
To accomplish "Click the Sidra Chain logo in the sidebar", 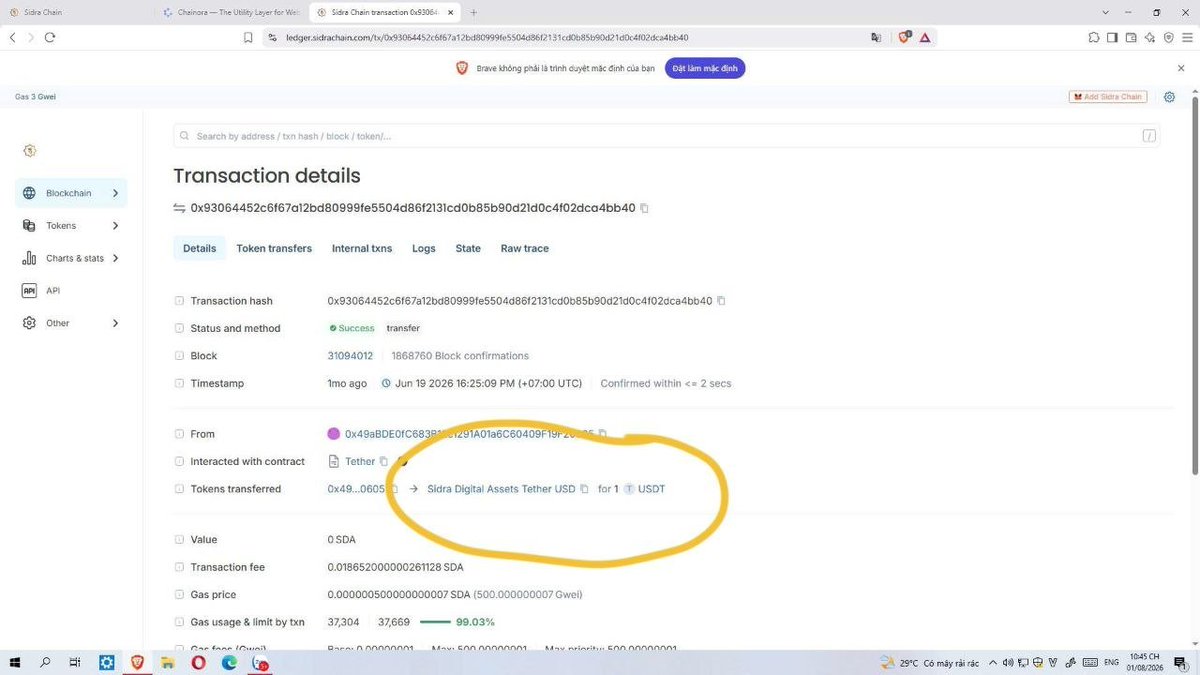I will (29, 151).
